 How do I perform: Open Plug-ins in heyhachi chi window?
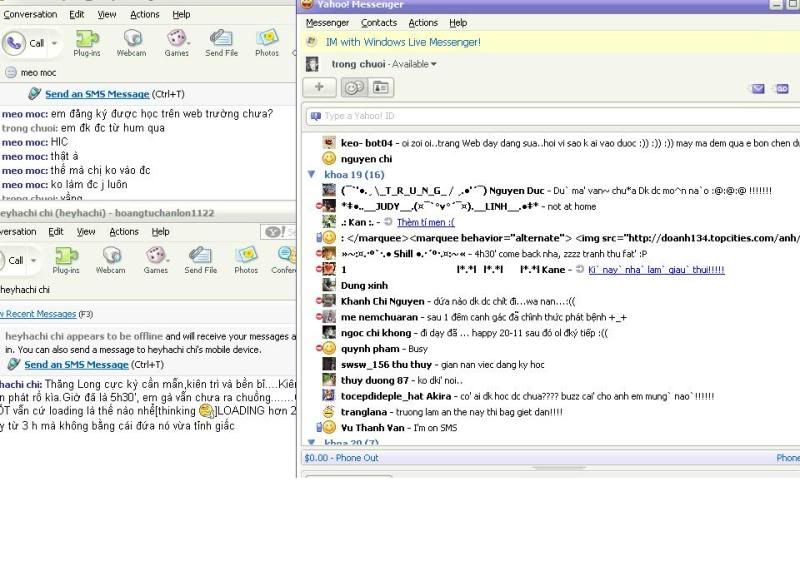[x=66, y=260]
